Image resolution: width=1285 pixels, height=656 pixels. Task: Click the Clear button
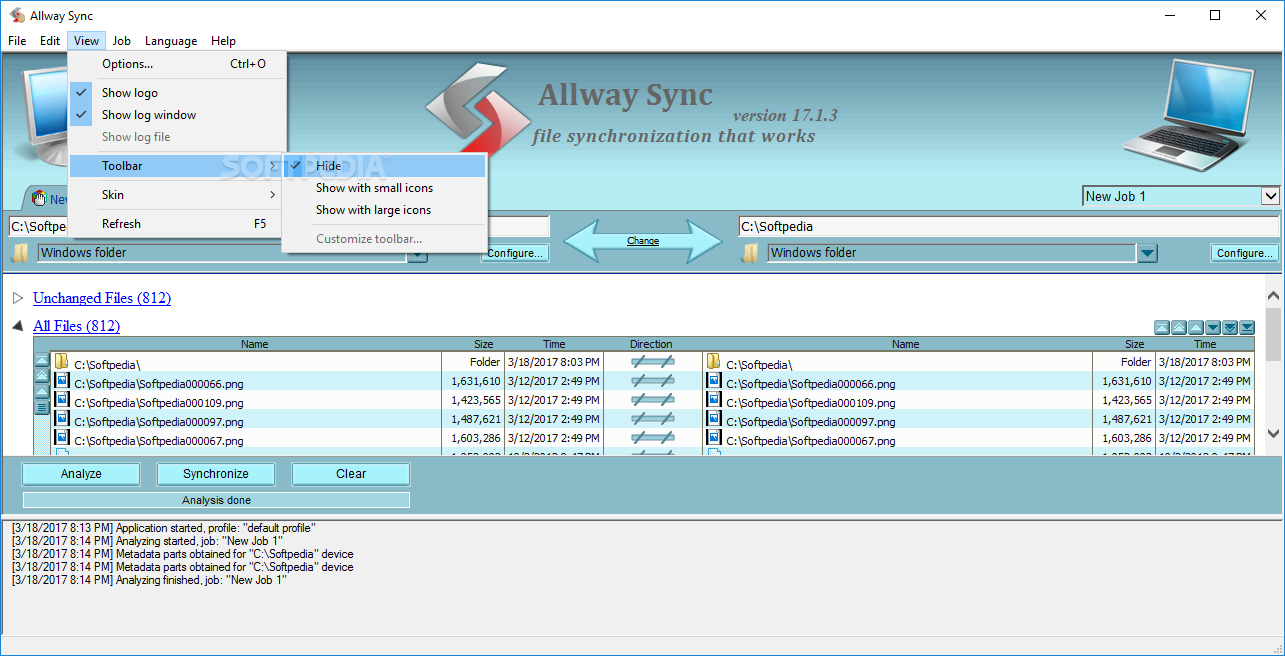(351, 474)
